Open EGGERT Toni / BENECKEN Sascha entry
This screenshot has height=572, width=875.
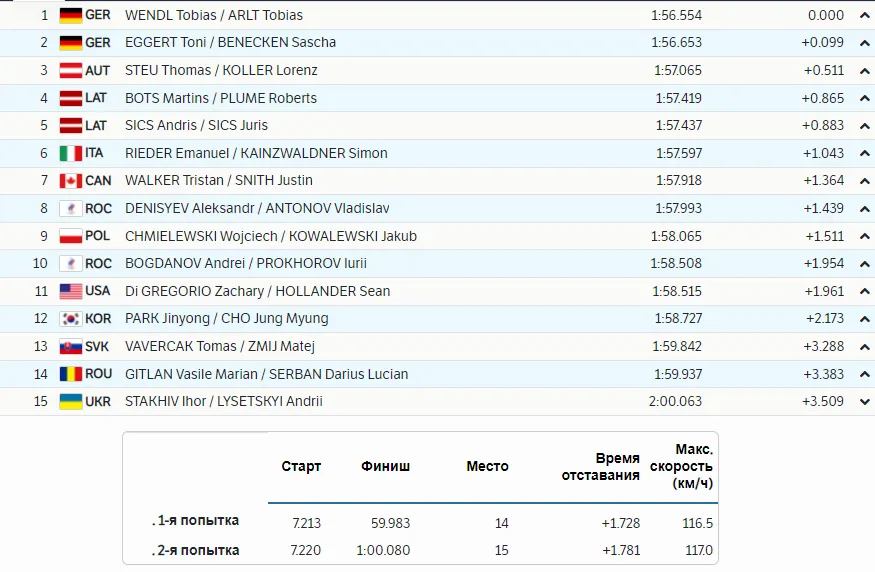pyautogui.click(x=230, y=43)
